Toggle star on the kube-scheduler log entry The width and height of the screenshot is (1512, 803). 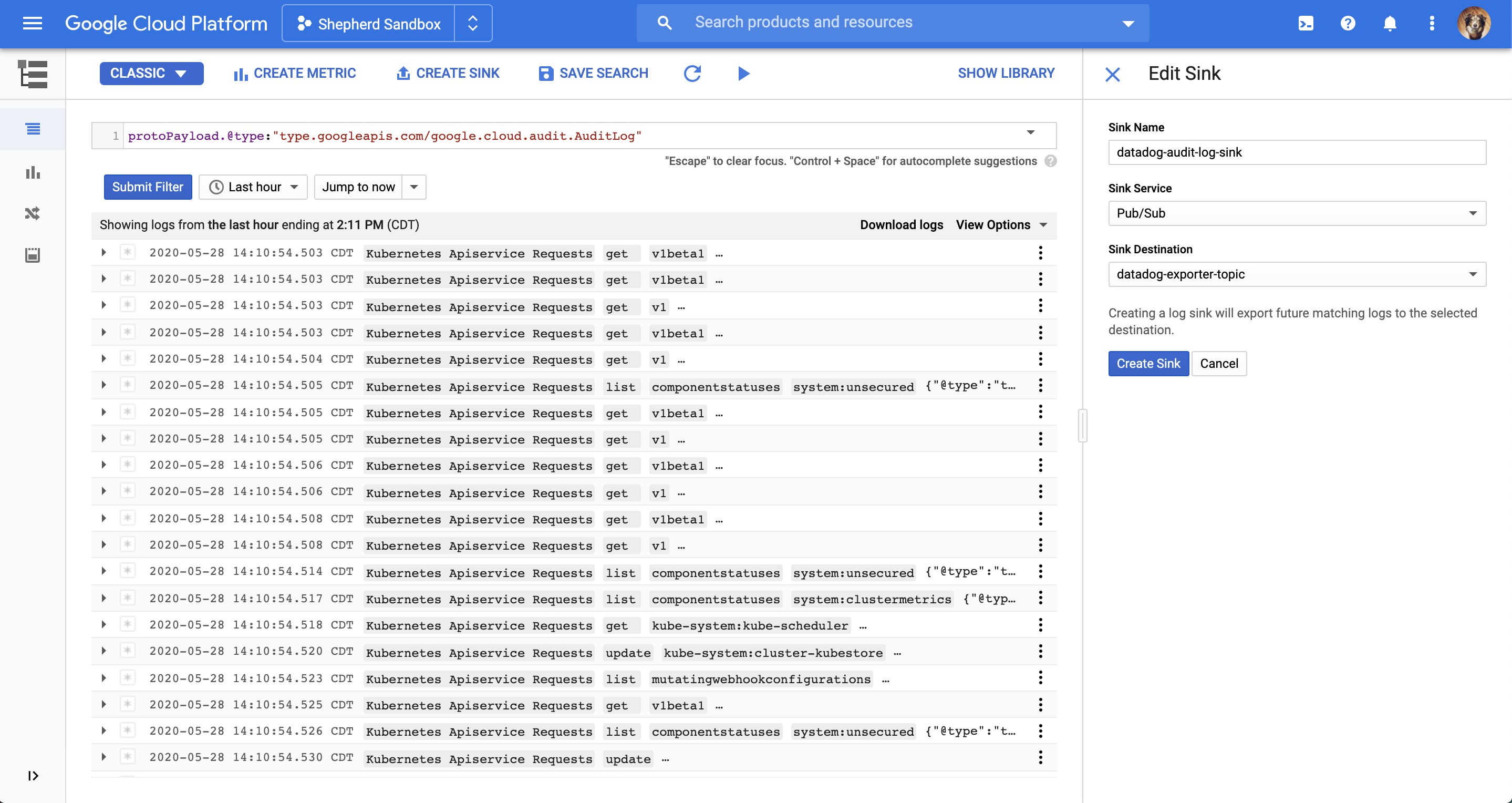pos(127,624)
